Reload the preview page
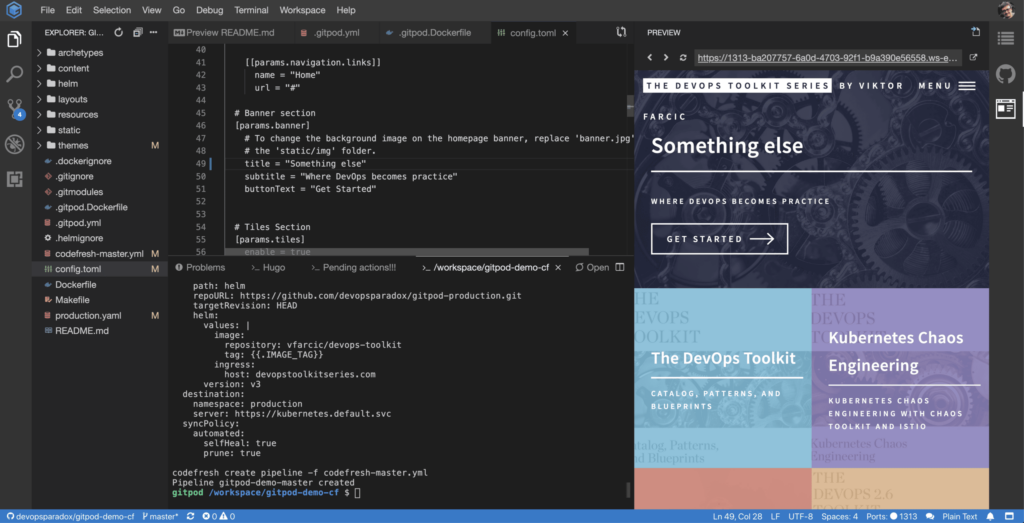Screen dimensions: 1024x523 click(683, 57)
